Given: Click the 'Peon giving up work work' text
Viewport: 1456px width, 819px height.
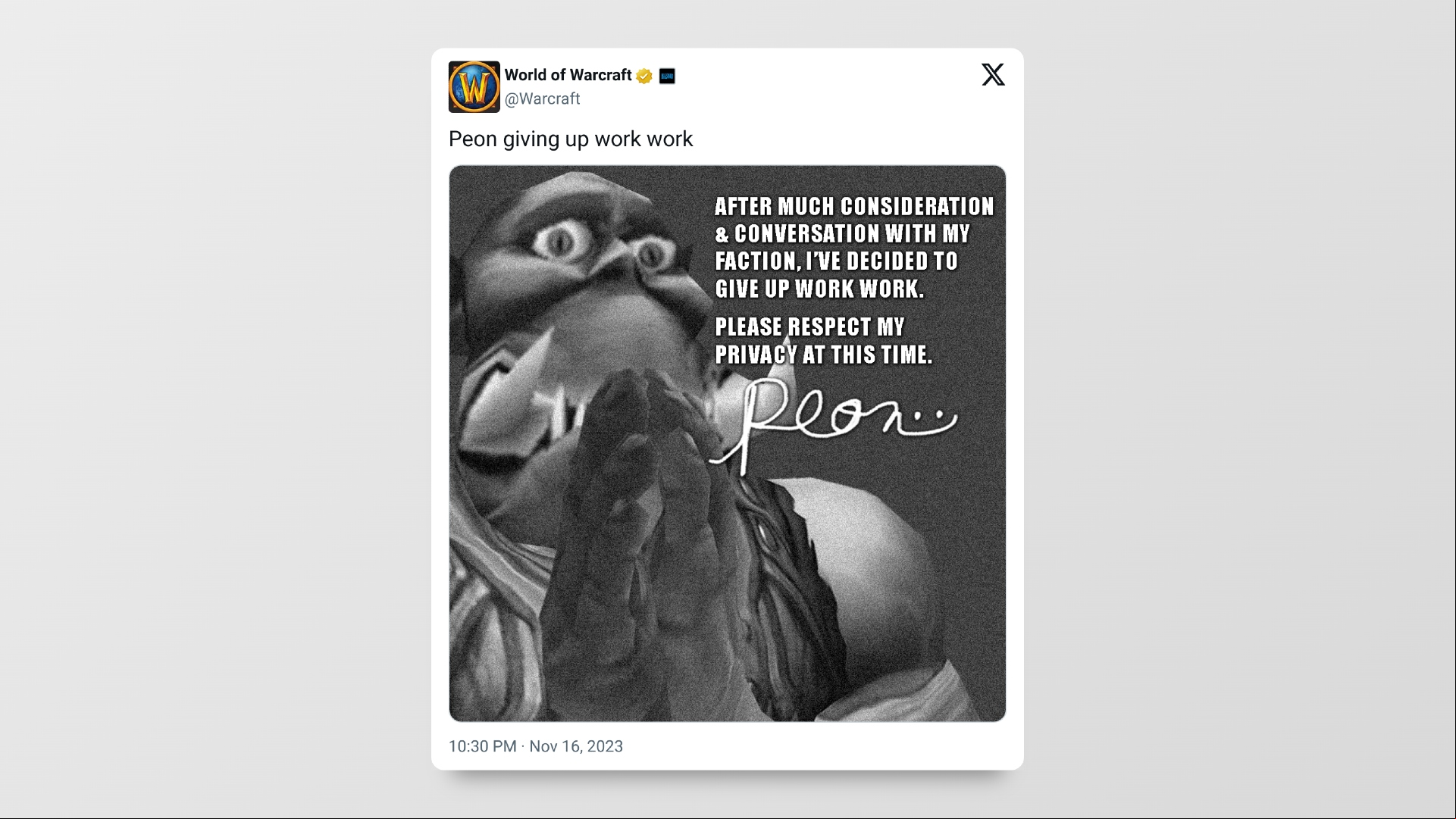Looking at the screenshot, I should [570, 139].
